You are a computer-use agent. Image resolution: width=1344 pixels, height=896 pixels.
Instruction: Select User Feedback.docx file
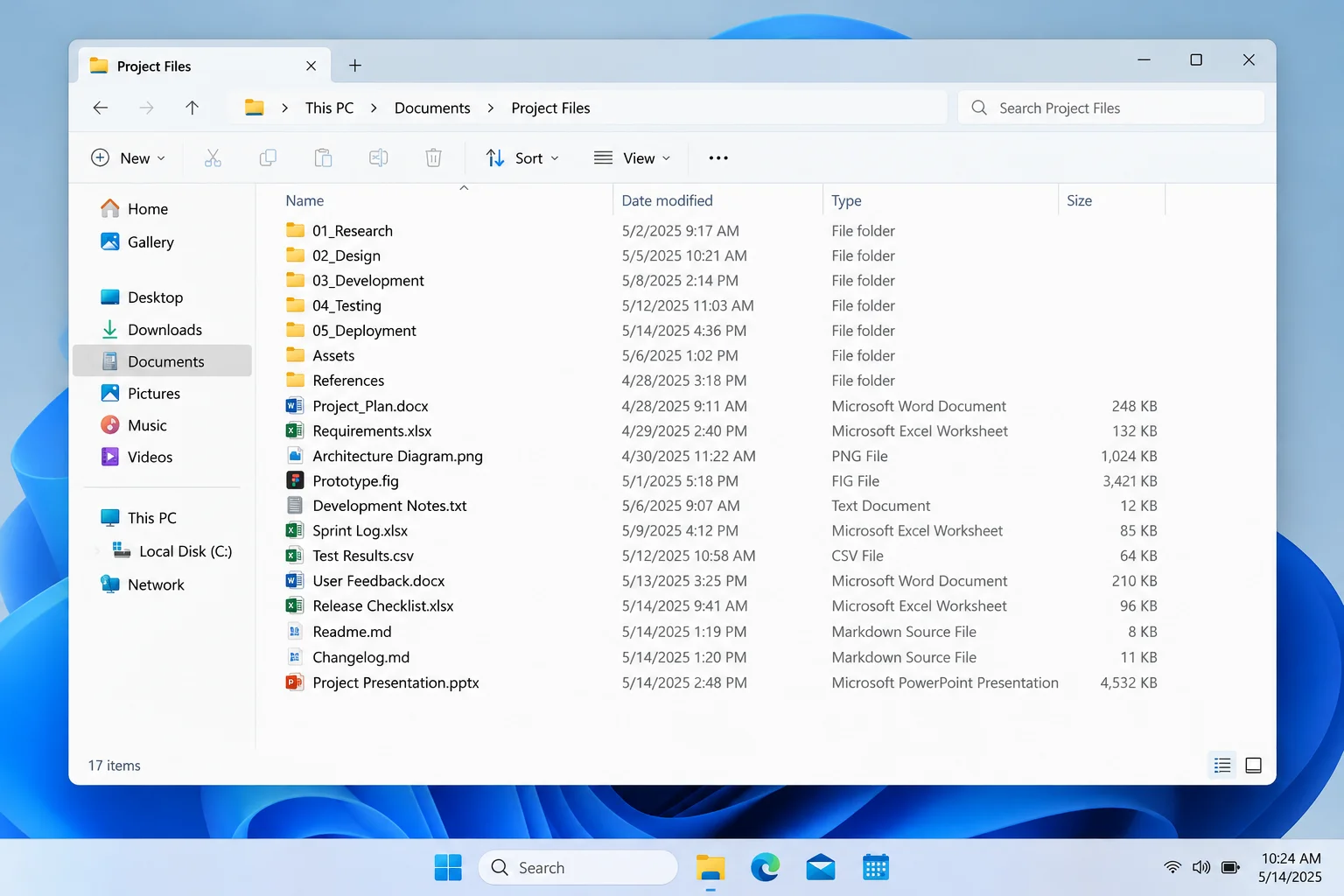(x=379, y=581)
